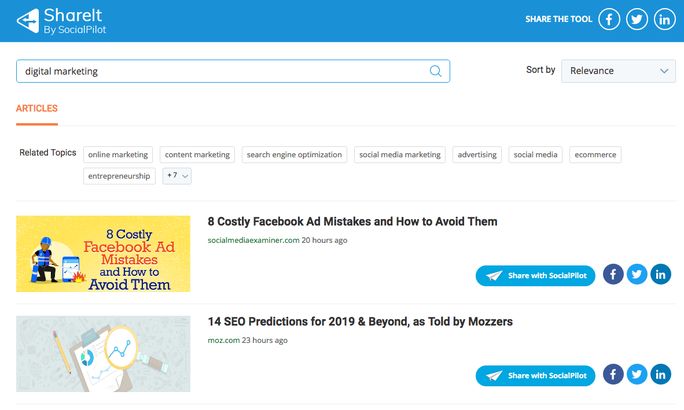684x410 pixels.
Task: Share Facebook Ad Mistakes article with SocialPilot
Action: 535,276
